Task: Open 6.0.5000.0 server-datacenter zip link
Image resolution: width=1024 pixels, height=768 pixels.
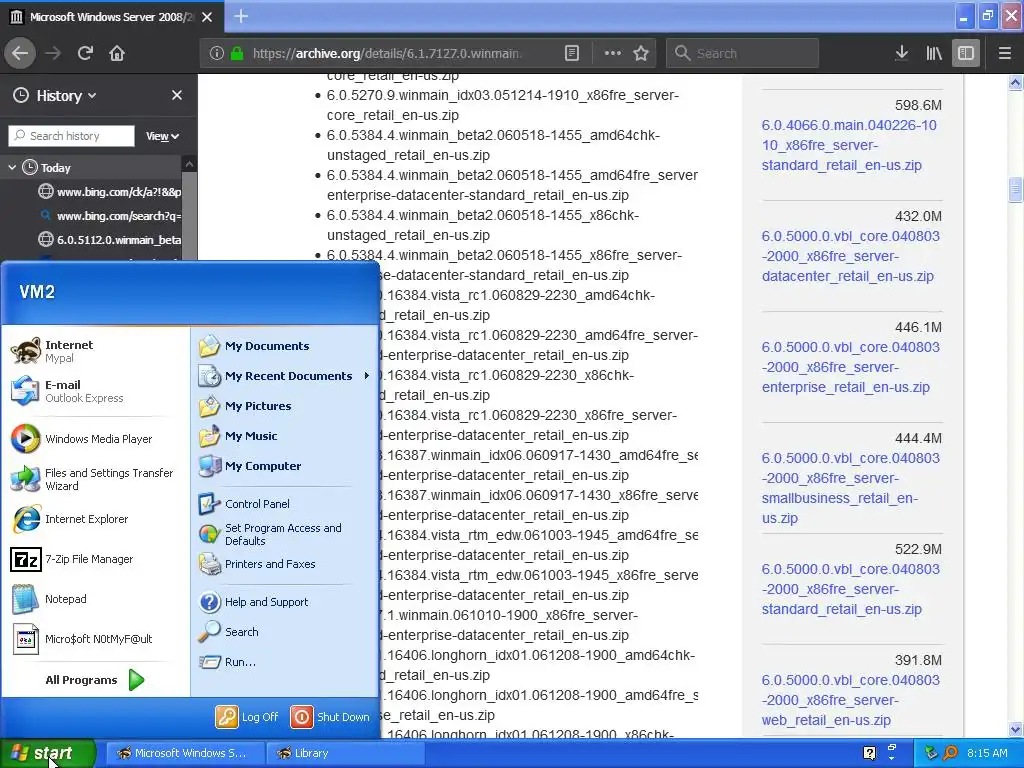Action: point(850,256)
